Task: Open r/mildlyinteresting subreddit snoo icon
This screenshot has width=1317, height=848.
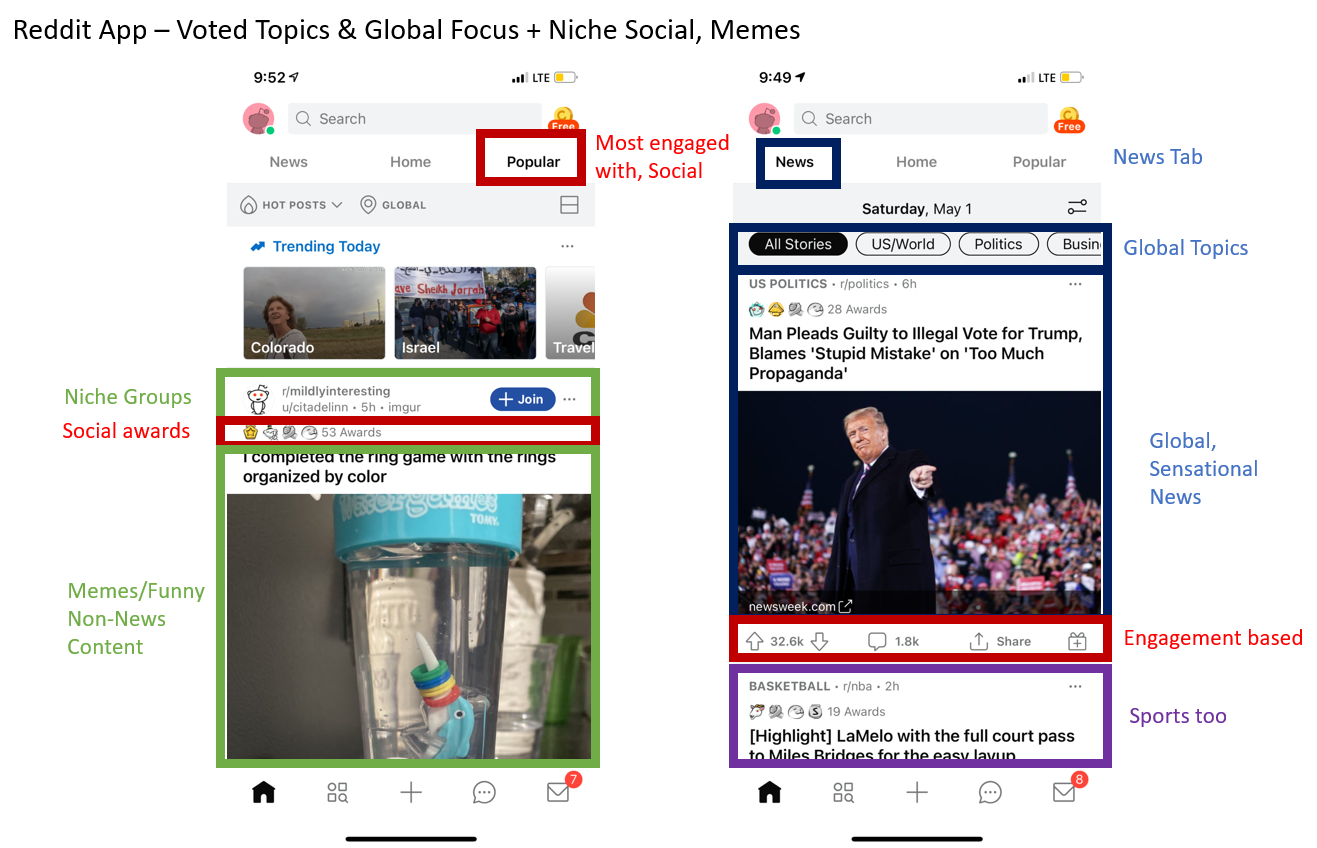Action: point(258,399)
